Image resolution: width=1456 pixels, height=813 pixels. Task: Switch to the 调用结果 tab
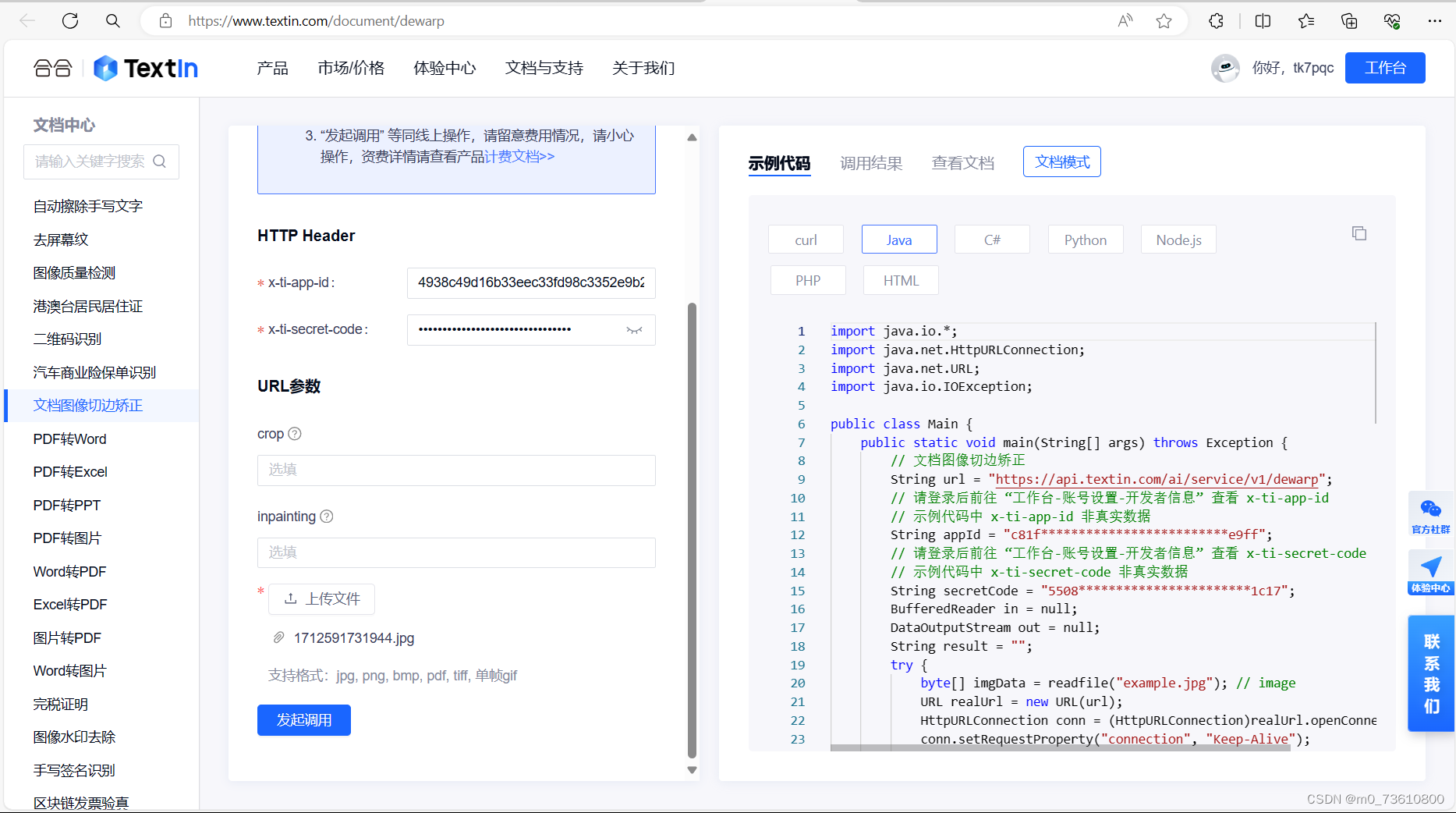(871, 163)
